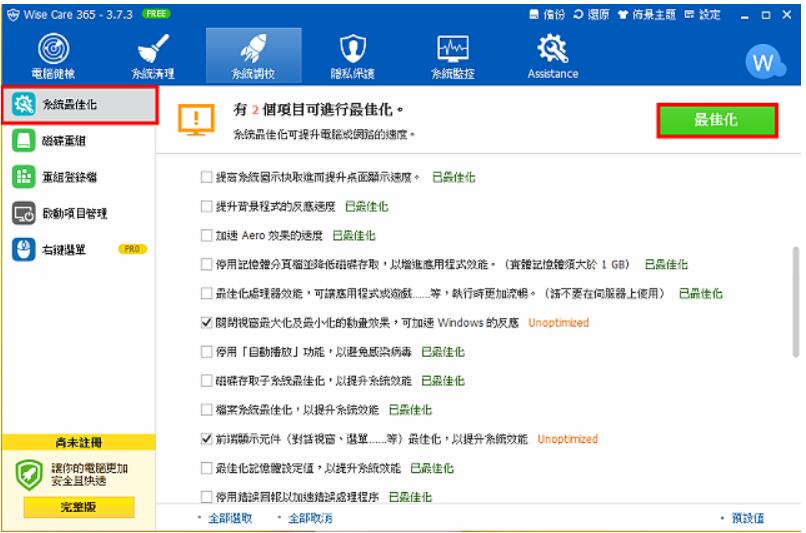Click the green optimize button

tap(717, 120)
